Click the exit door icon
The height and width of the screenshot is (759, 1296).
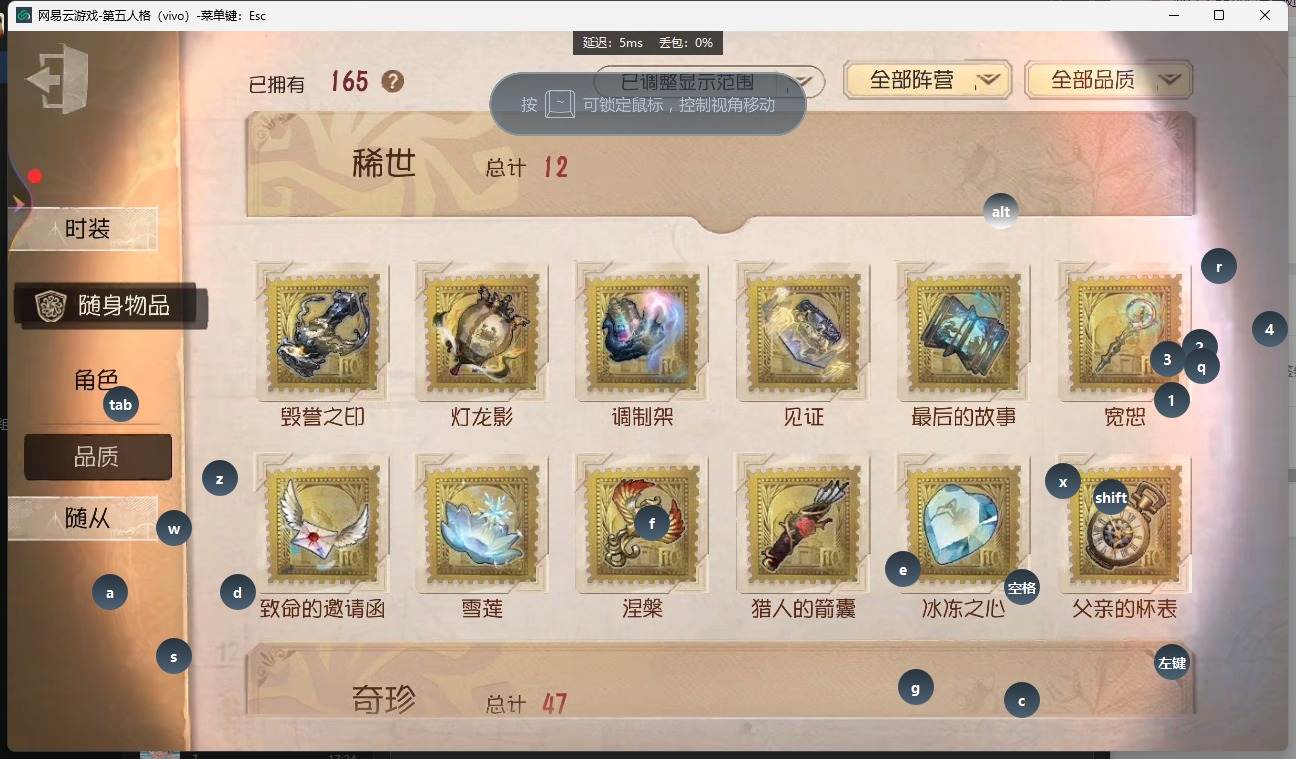pyautogui.click(x=58, y=78)
